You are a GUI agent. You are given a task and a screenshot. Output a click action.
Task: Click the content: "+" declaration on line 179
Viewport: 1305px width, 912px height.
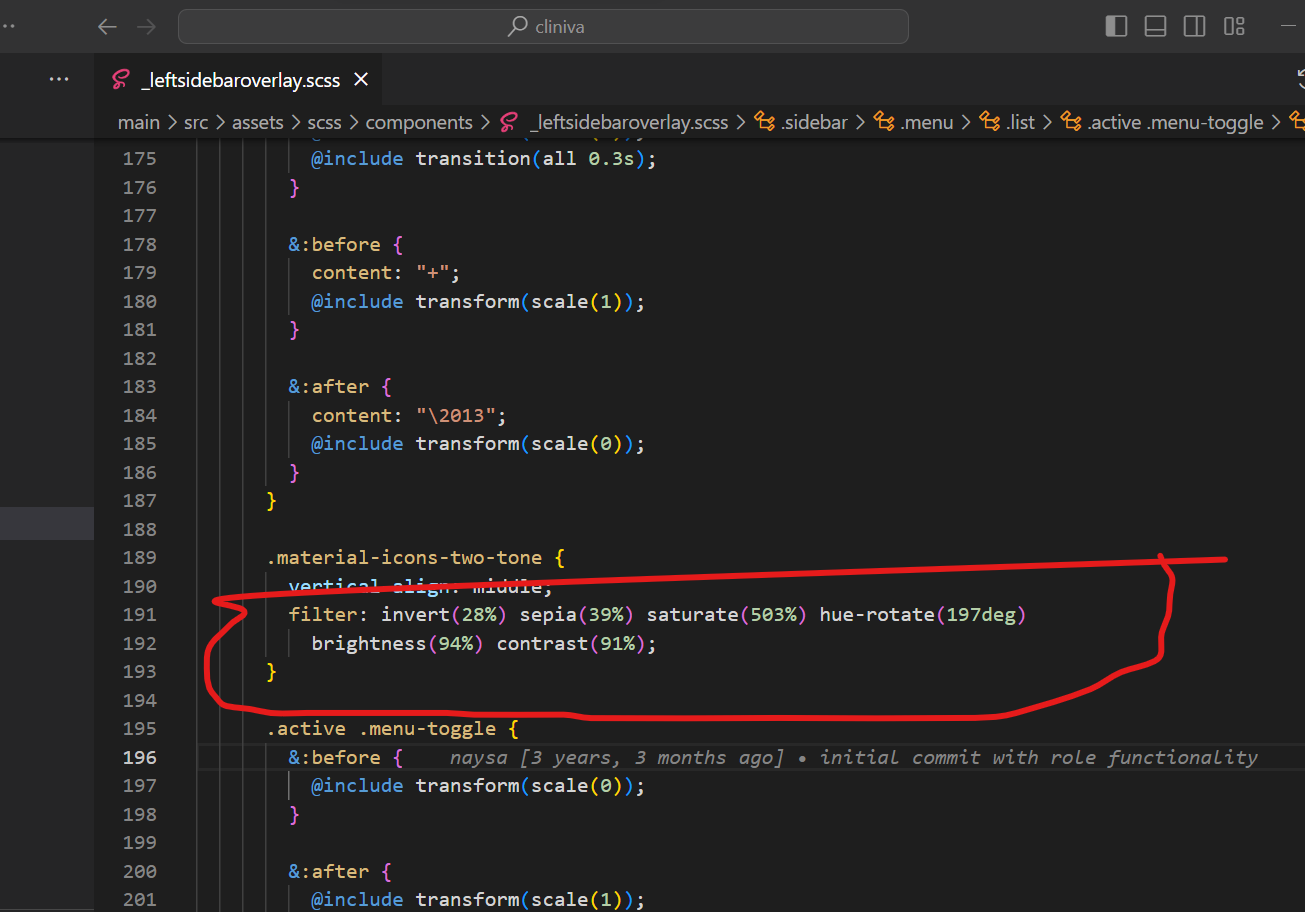[386, 272]
